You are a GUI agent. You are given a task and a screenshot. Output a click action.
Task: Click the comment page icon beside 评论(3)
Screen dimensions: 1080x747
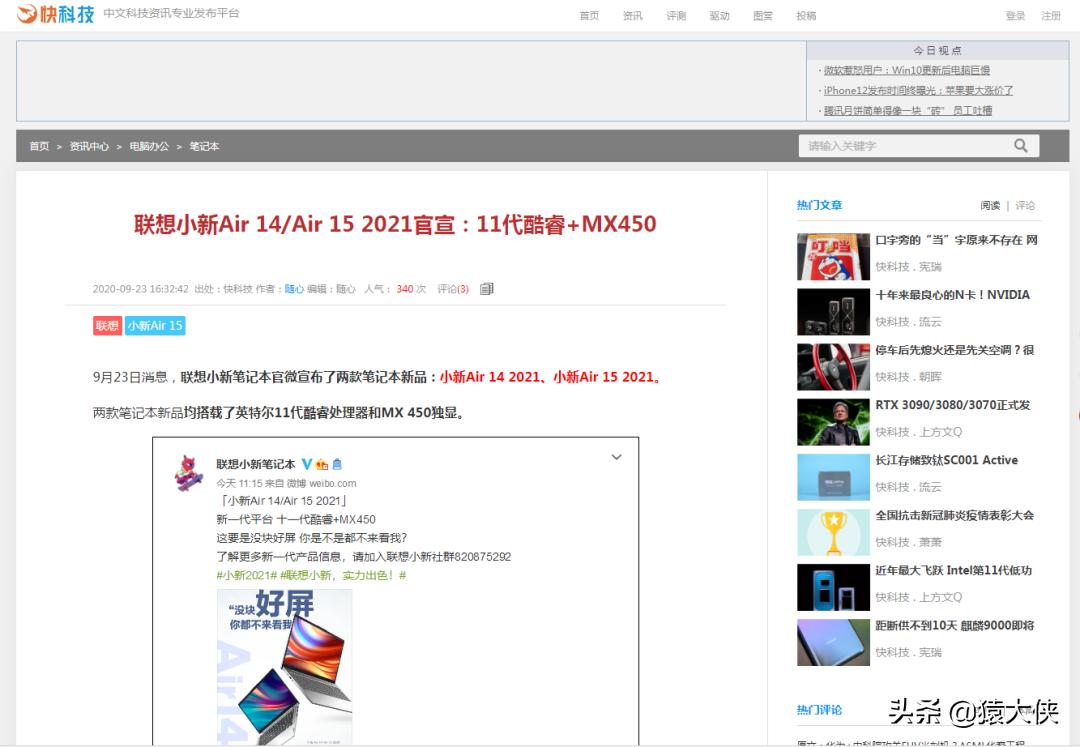coord(486,288)
